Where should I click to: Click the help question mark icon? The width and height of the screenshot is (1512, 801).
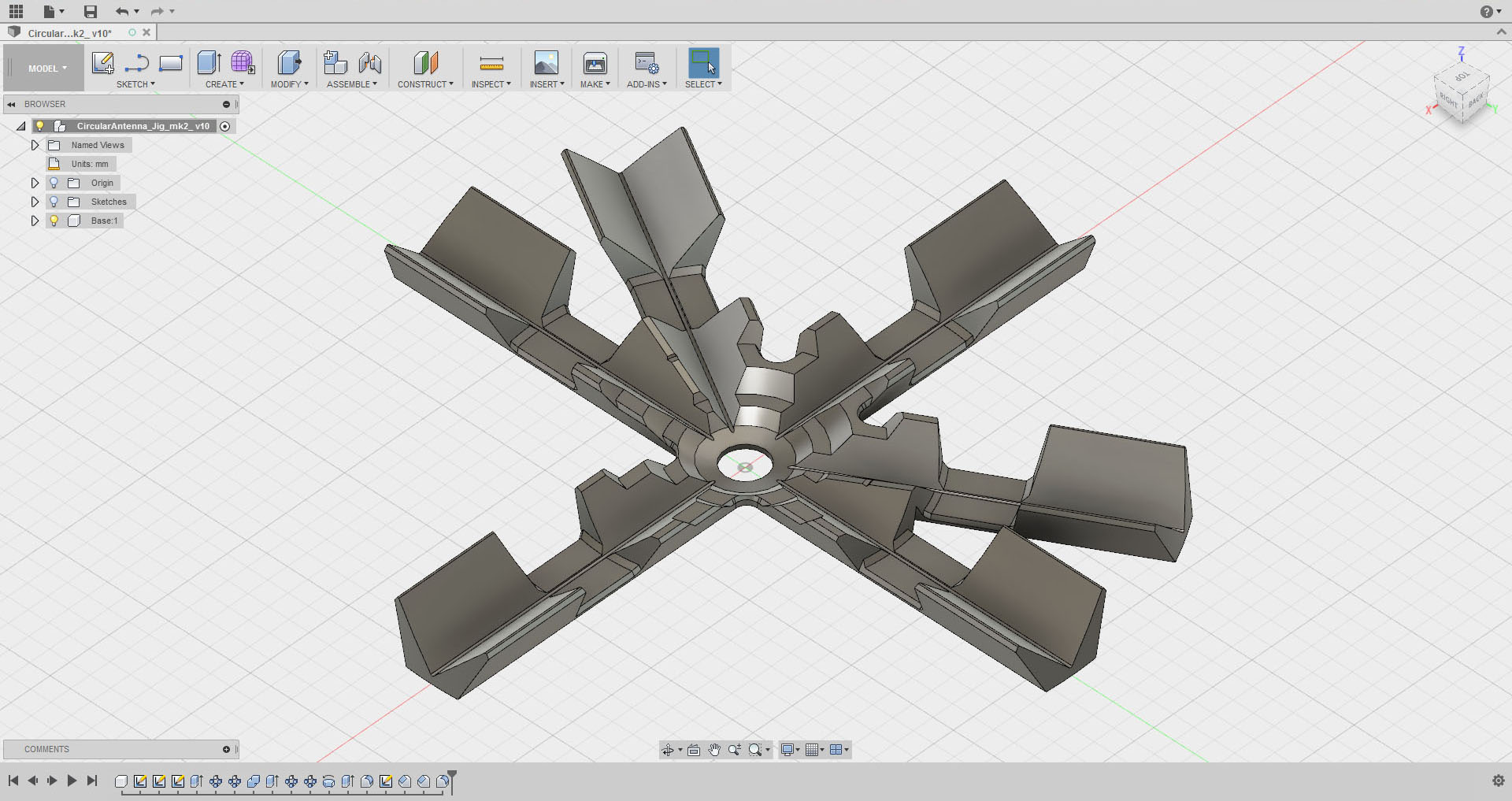[1486, 11]
